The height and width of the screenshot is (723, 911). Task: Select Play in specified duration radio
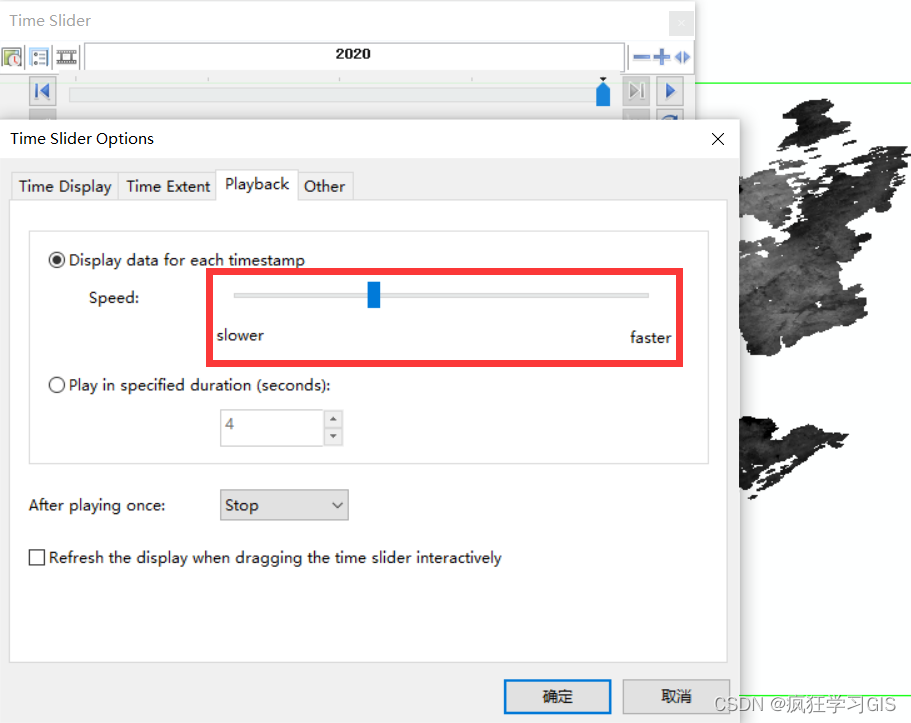(56, 385)
